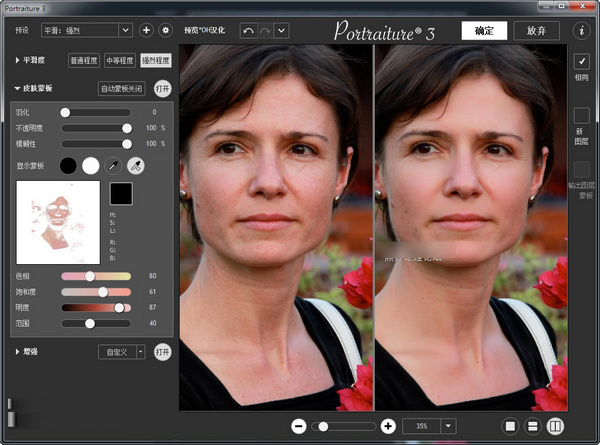Viewport: 600px width, 445px height.
Task: Click the 确定 confirm button
Action: pyautogui.click(x=484, y=30)
